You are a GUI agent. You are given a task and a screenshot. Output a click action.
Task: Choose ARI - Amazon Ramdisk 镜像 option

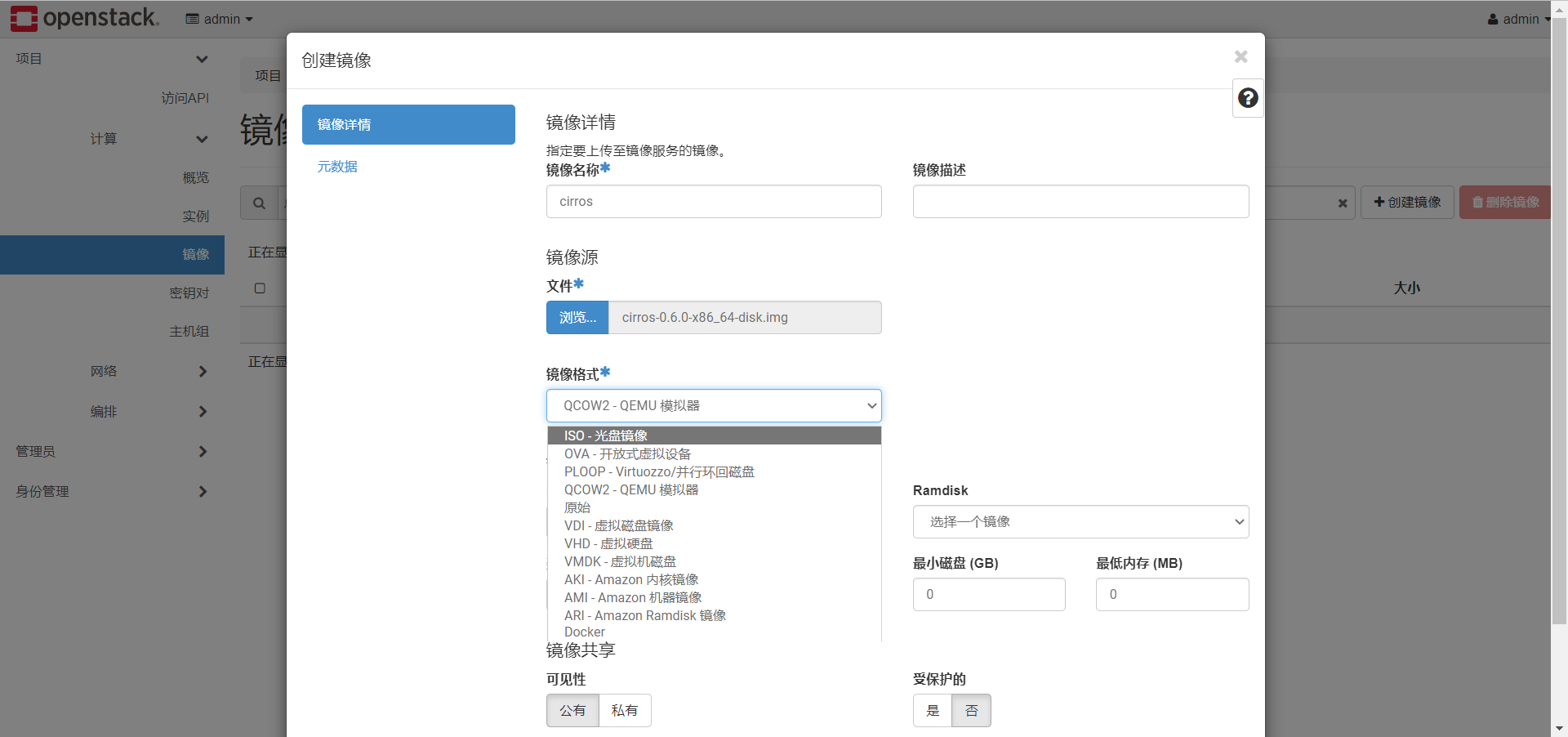coord(714,615)
